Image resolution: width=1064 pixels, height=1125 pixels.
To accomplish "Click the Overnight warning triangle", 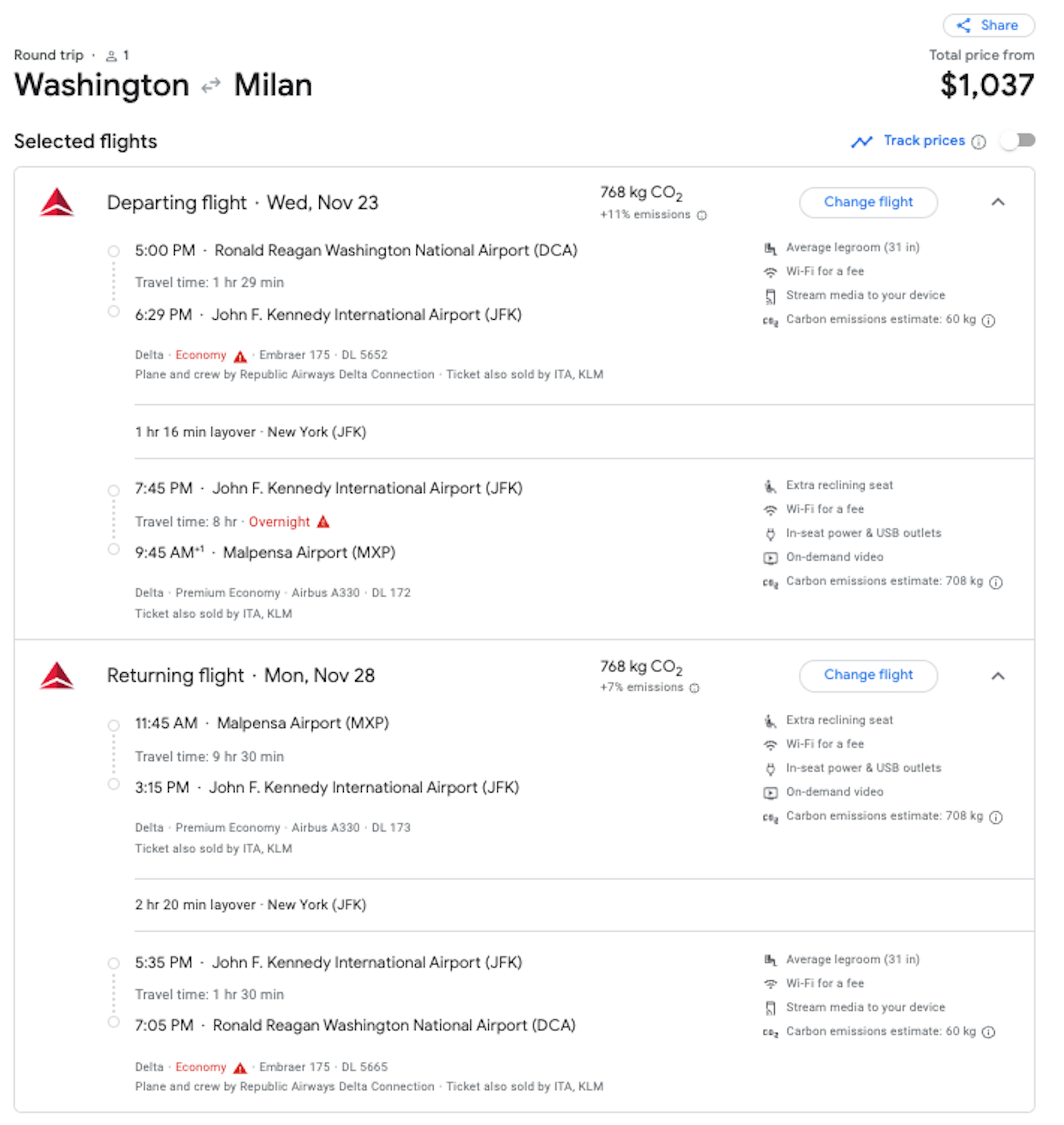I will tap(324, 522).
